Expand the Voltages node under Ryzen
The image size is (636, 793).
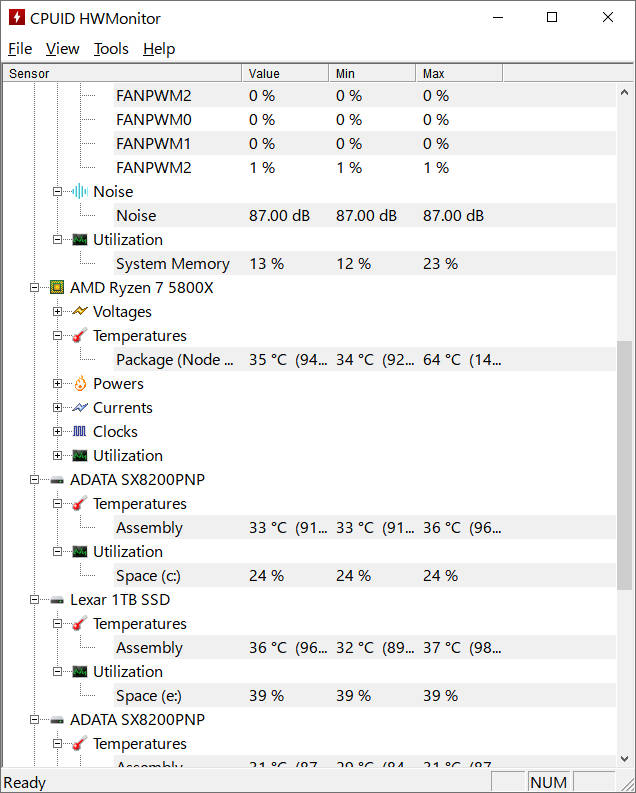[57, 312]
